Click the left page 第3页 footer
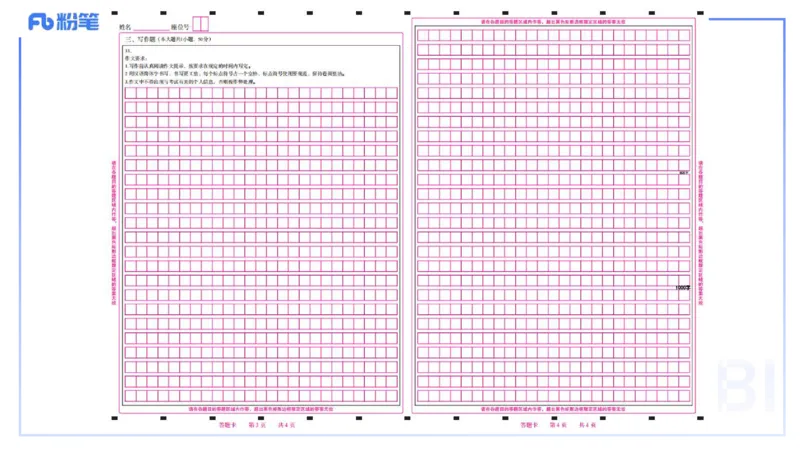The image size is (800, 450). [257, 425]
